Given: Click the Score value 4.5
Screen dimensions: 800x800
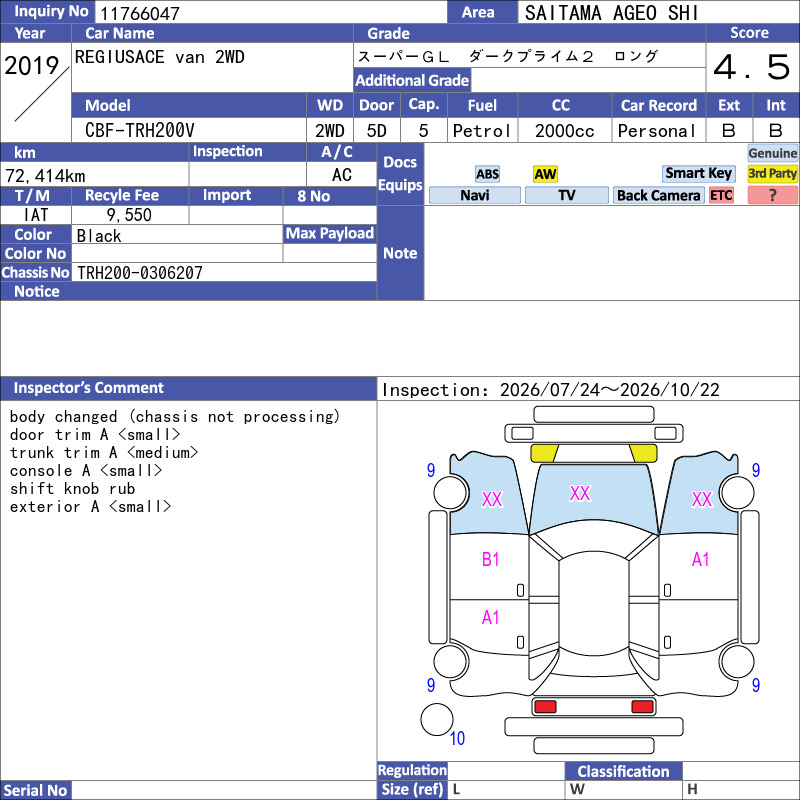Looking at the screenshot, I should (x=752, y=67).
